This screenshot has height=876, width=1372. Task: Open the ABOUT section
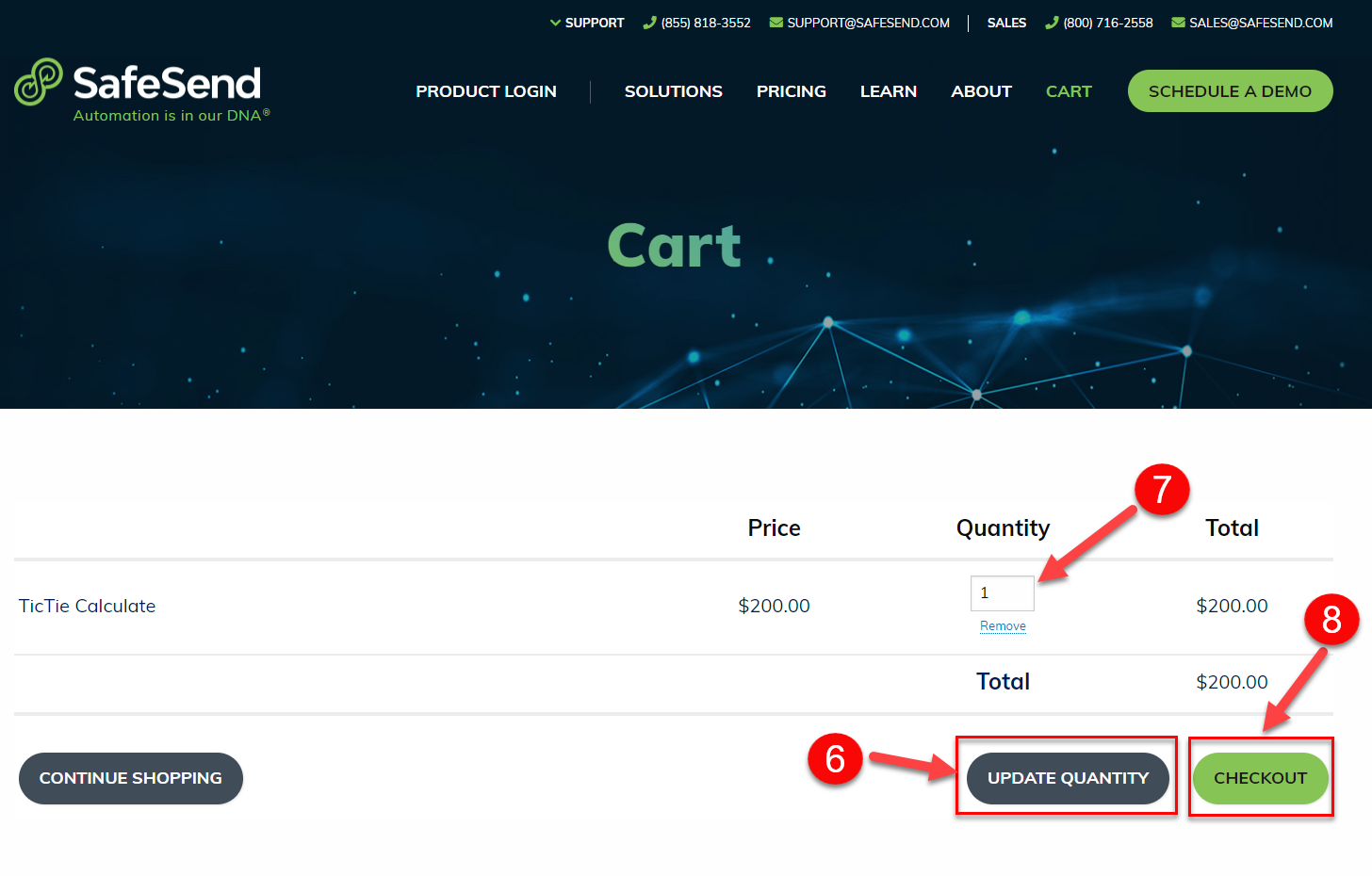981,90
